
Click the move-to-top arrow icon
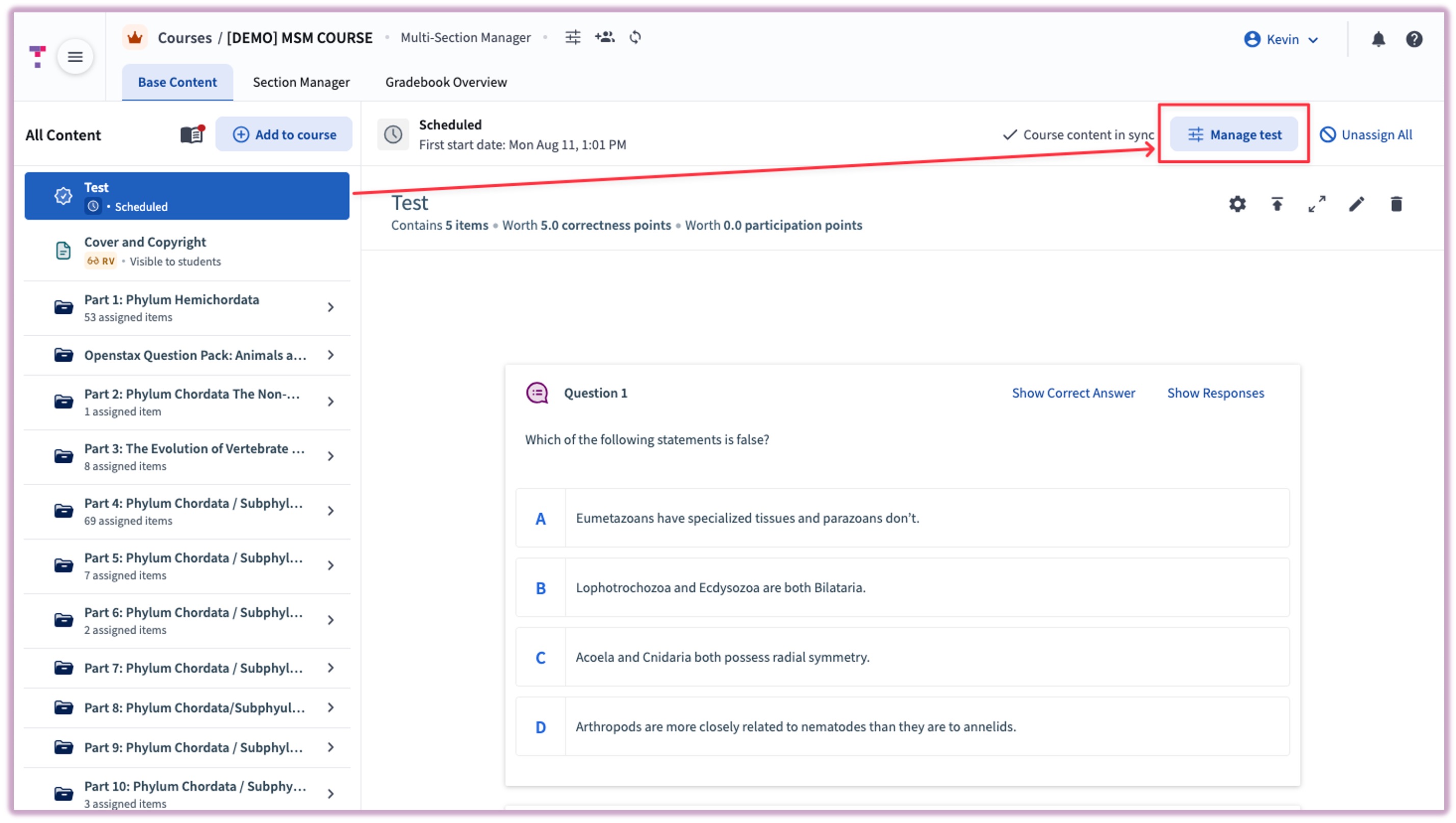[x=1277, y=204]
